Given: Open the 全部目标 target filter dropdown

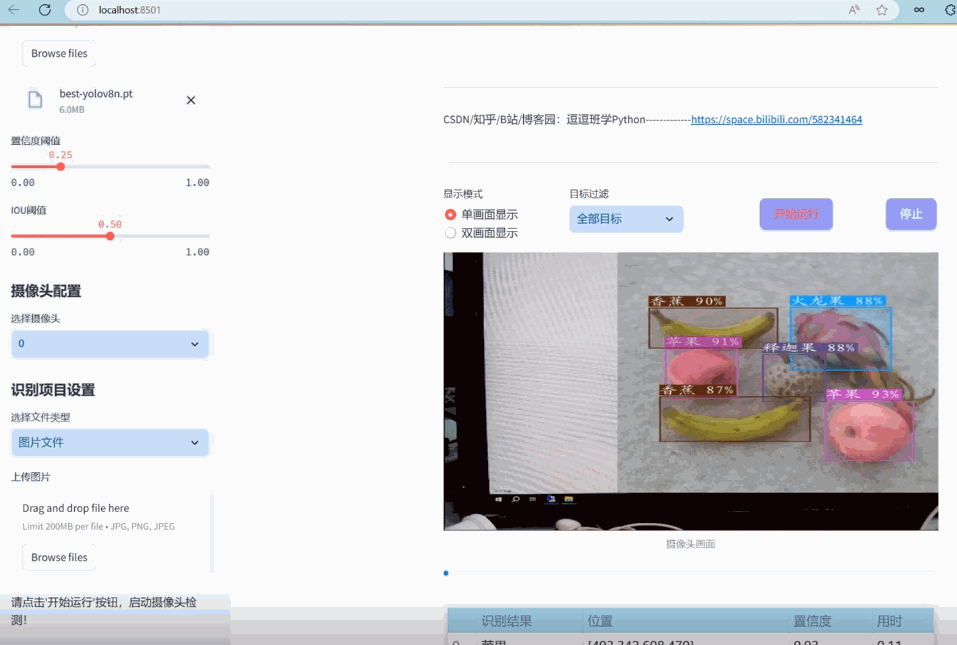Looking at the screenshot, I should coord(626,218).
